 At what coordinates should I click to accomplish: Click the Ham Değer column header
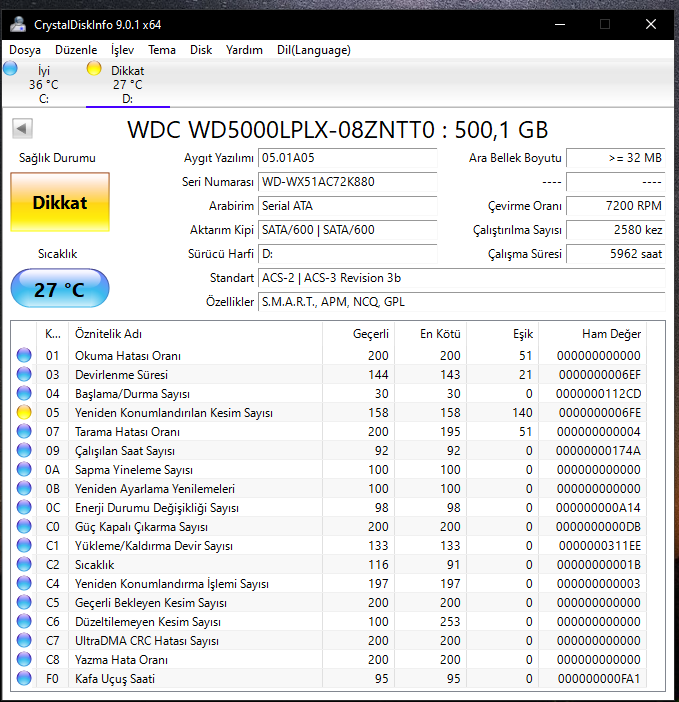593,334
